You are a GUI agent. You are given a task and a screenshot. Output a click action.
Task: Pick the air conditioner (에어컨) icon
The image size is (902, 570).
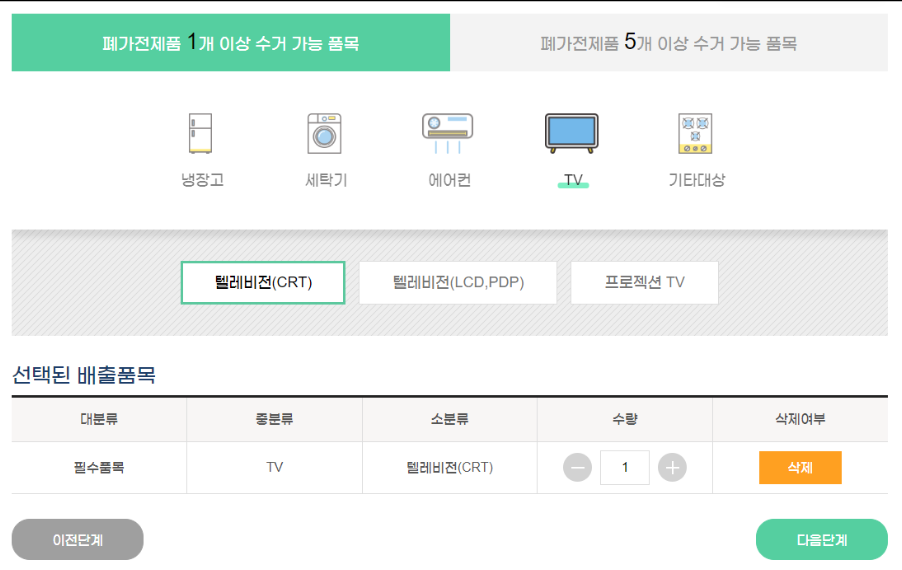point(448,133)
